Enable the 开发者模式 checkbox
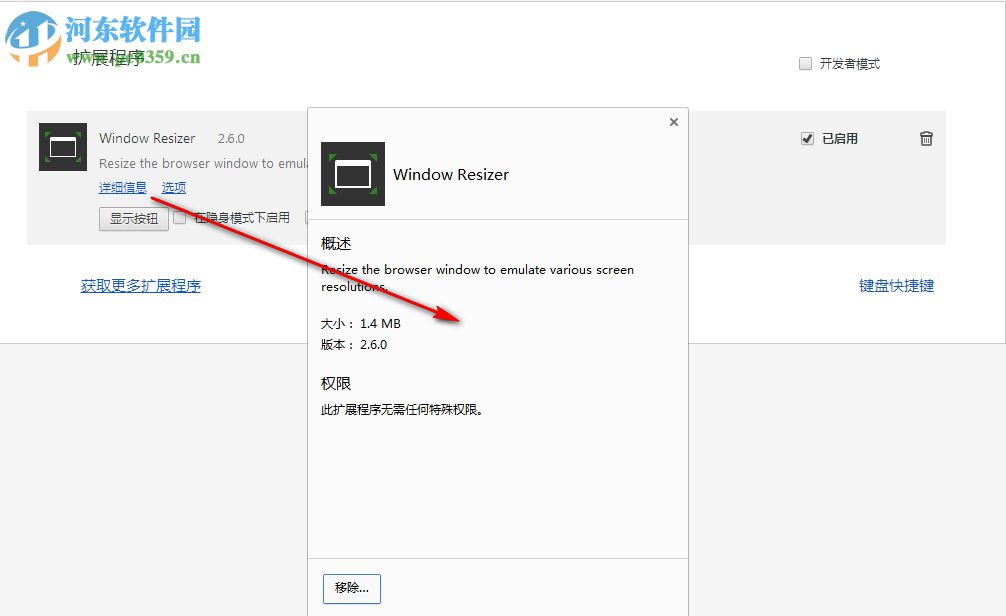The height and width of the screenshot is (616, 1006). click(x=805, y=63)
